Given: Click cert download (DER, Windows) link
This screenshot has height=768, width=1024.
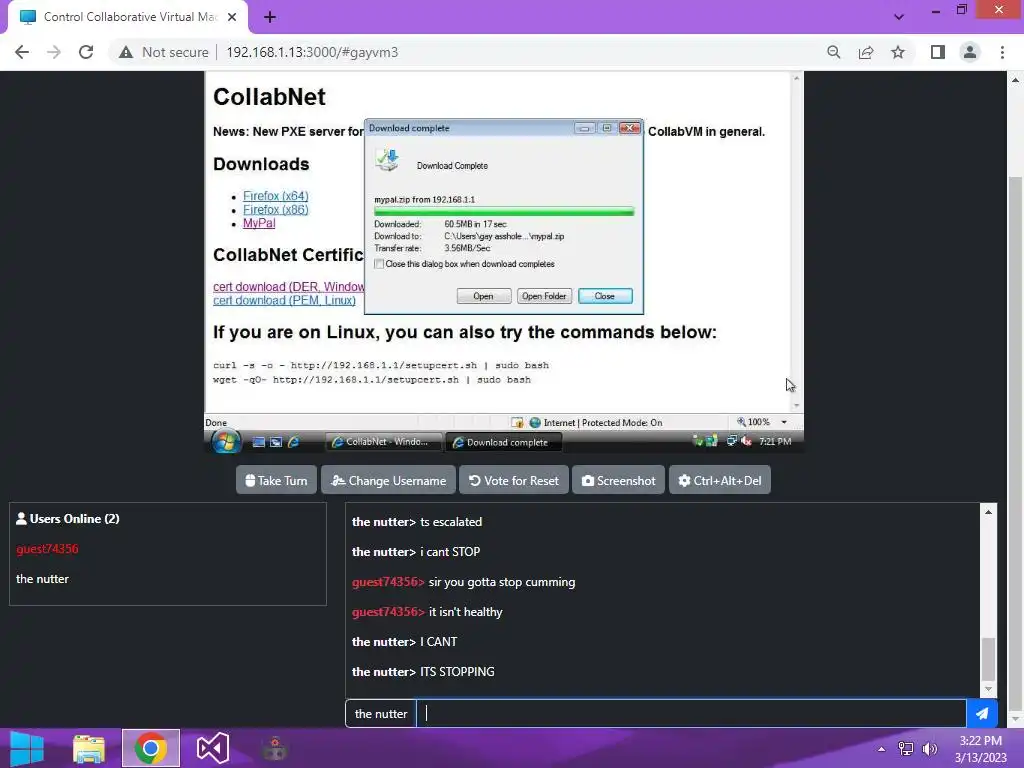Looking at the screenshot, I should coord(289,287).
